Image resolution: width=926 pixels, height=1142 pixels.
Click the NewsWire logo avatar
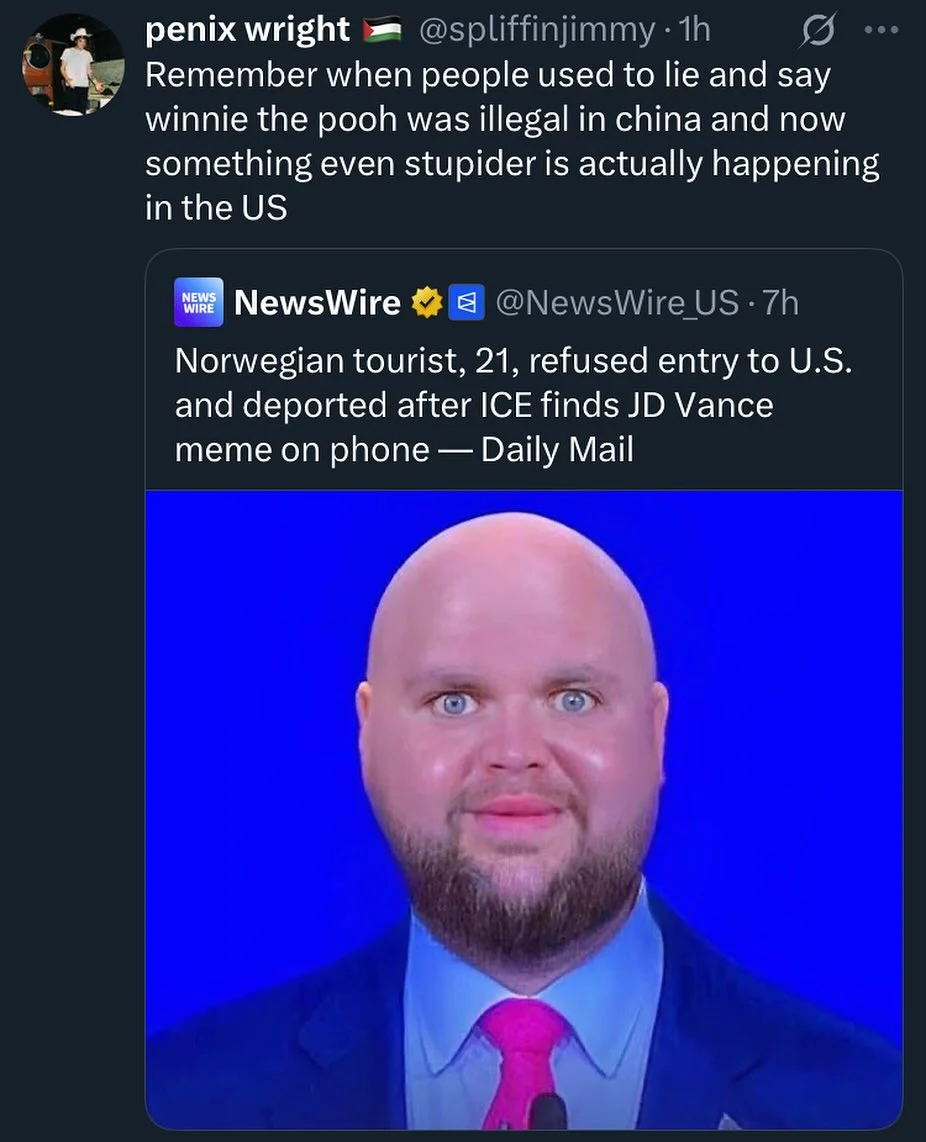[198, 302]
